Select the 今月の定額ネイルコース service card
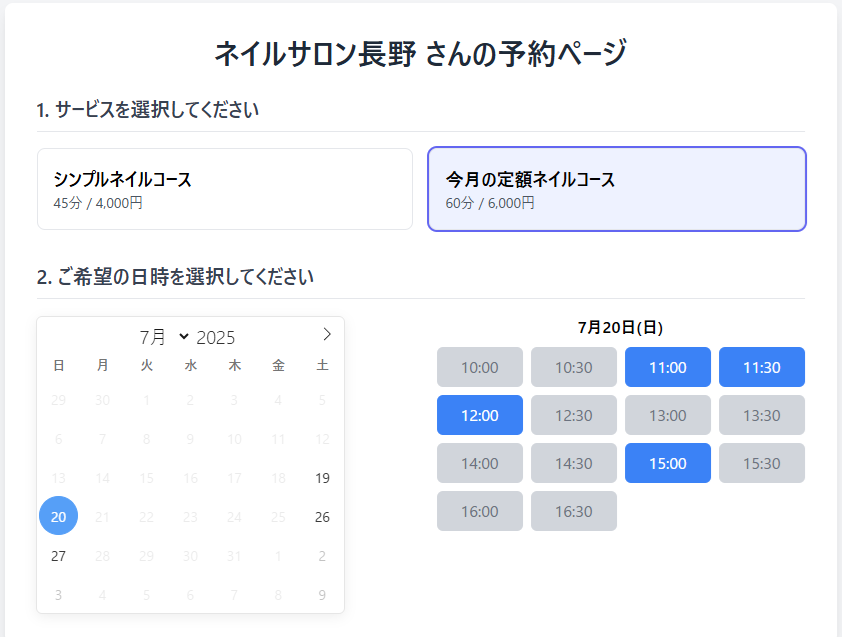Image resolution: width=842 pixels, height=637 pixels. tap(616, 189)
